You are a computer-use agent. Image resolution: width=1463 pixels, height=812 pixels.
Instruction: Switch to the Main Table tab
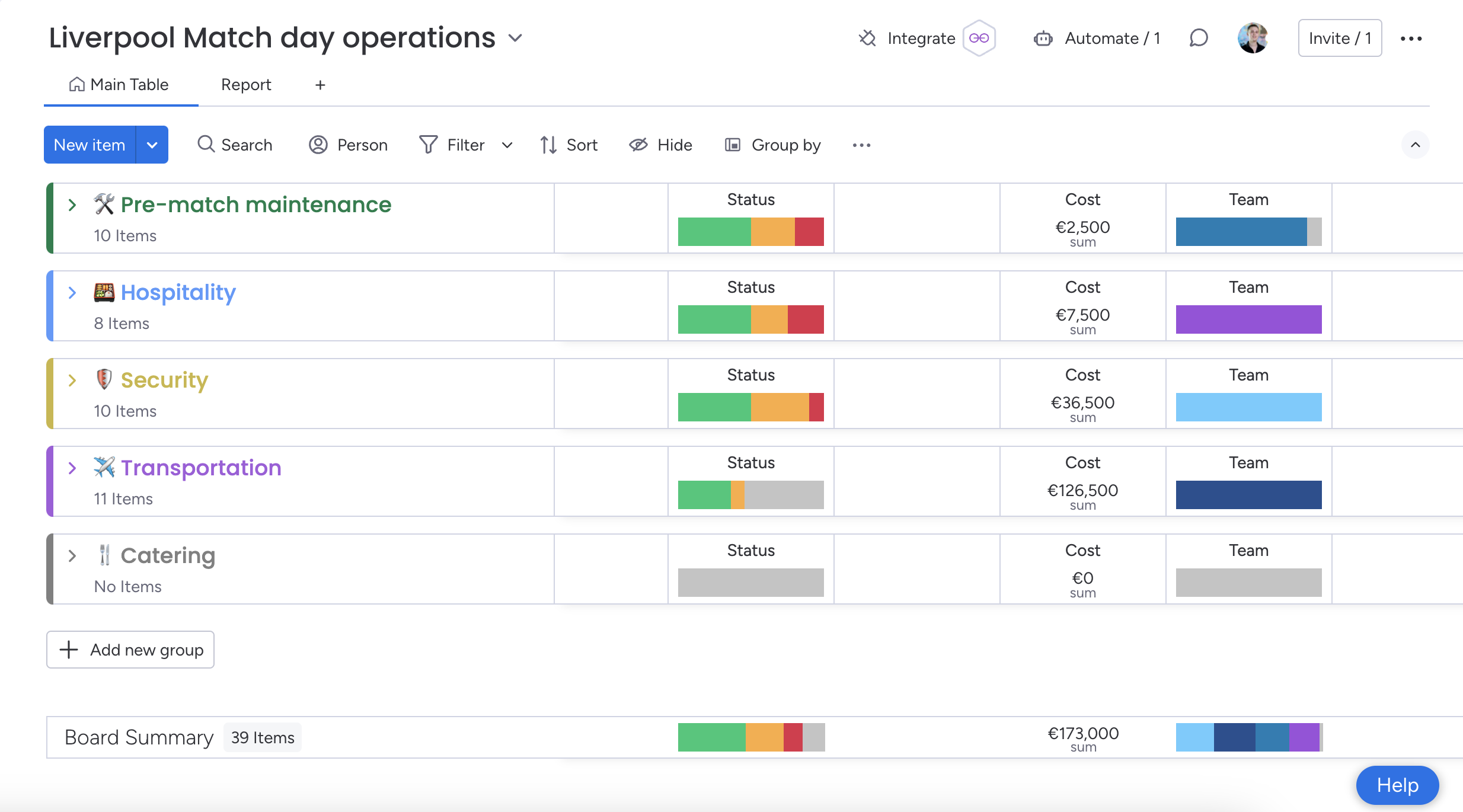coord(121,85)
